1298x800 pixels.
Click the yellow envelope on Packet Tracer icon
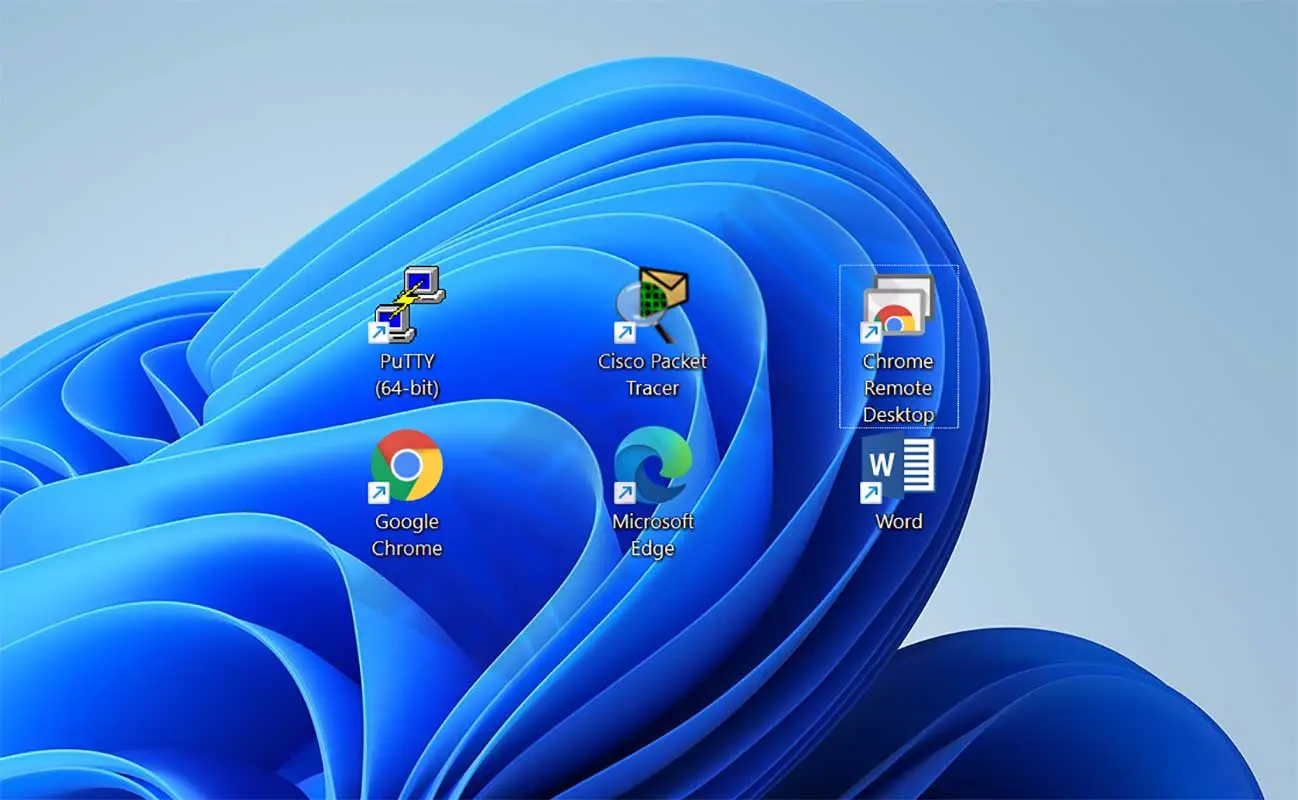667,286
